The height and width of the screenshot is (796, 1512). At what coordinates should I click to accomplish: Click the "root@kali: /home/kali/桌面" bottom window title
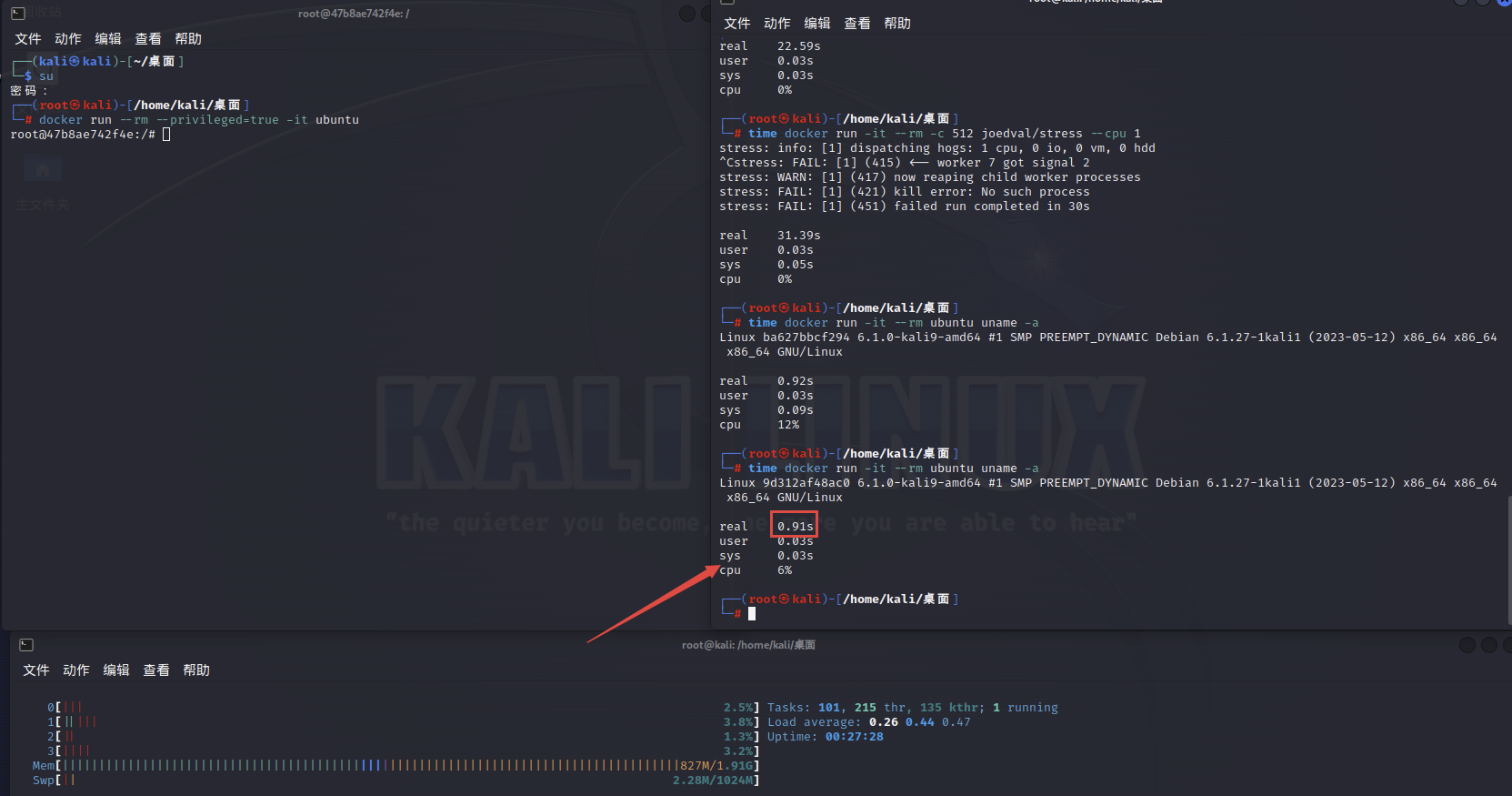(748, 645)
